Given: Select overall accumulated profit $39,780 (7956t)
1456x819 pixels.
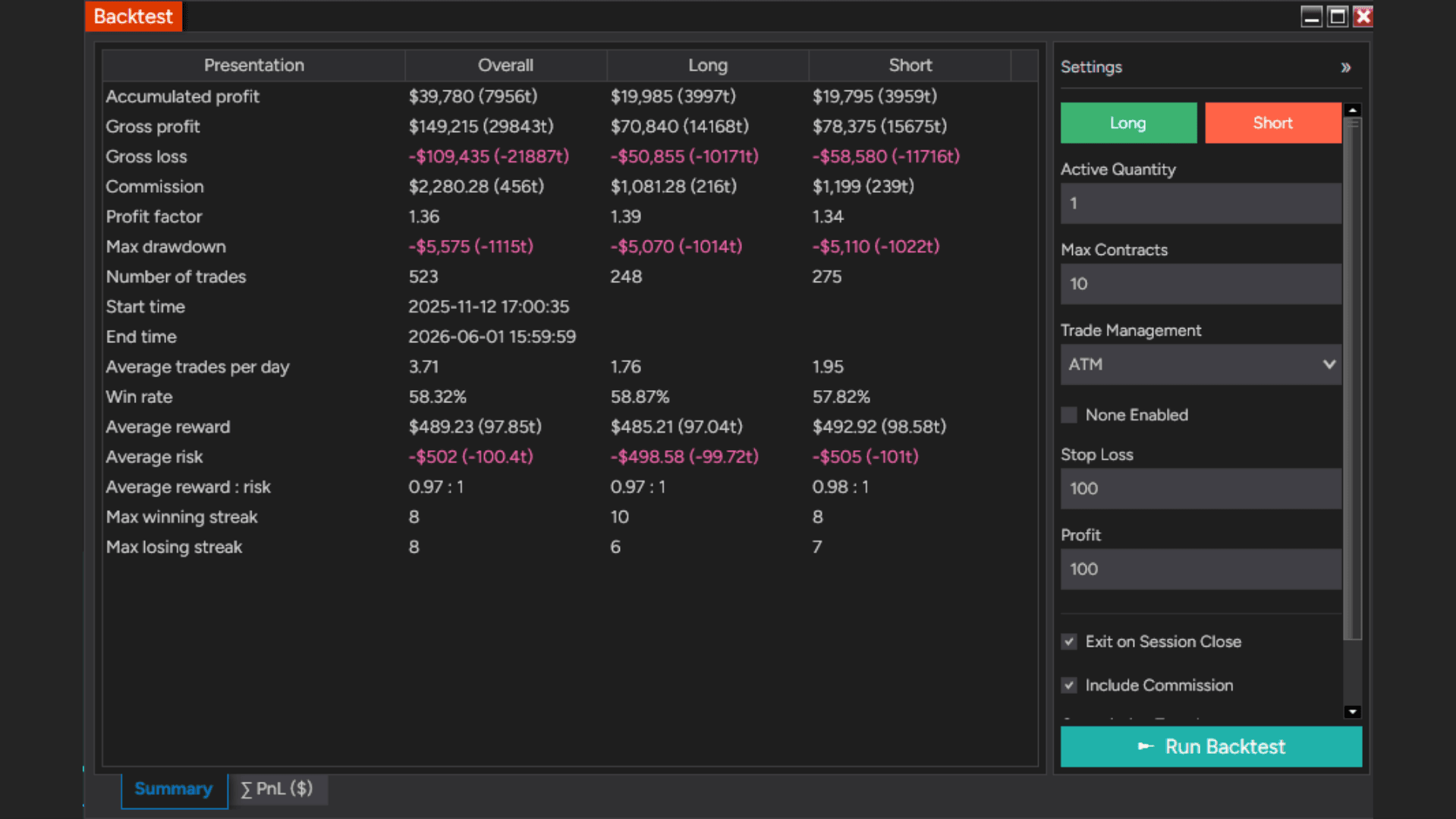Looking at the screenshot, I should pyautogui.click(x=473, y=96).
